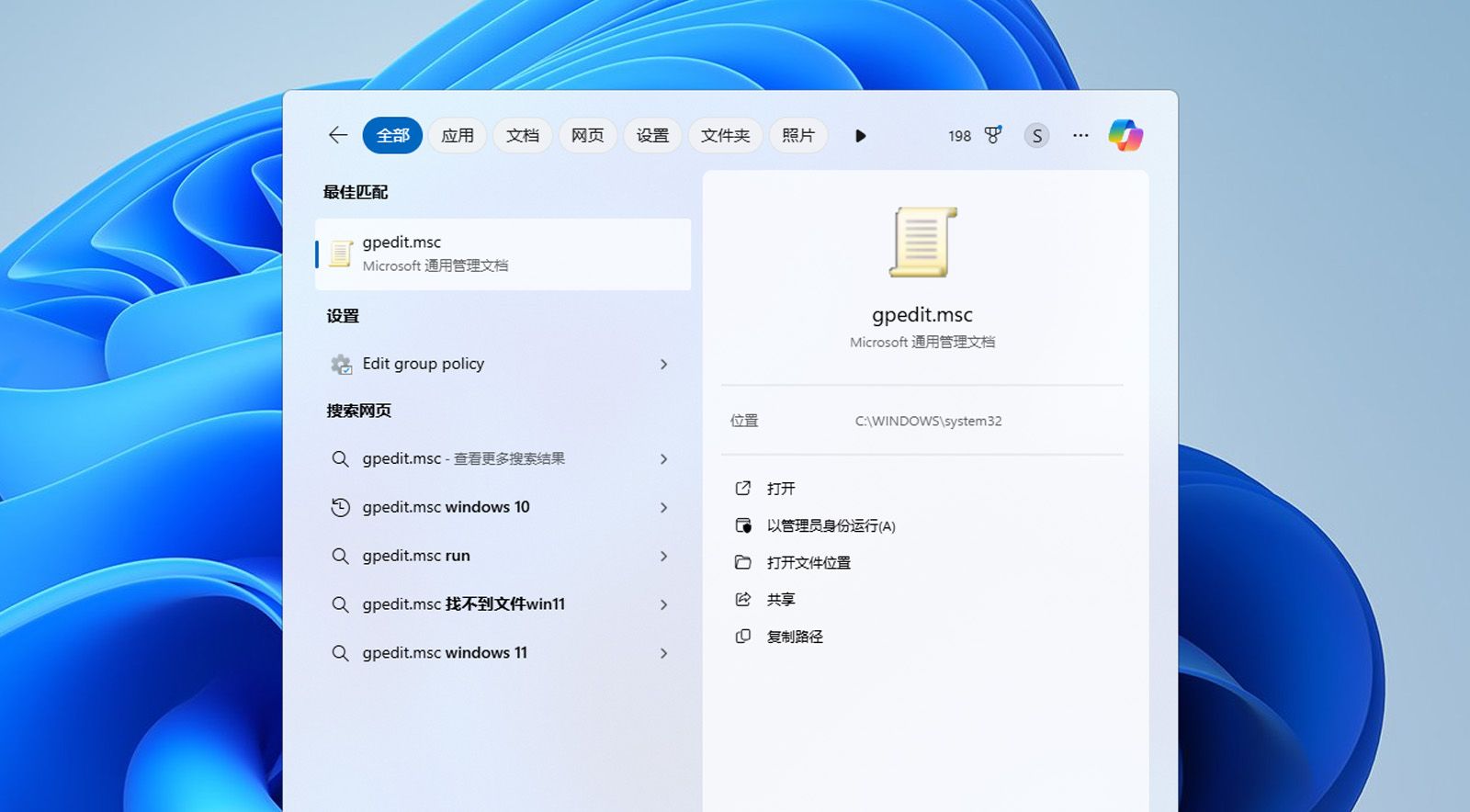Choose 共享 action
This screenshot has width=1470, height=812.
(781, 599)
